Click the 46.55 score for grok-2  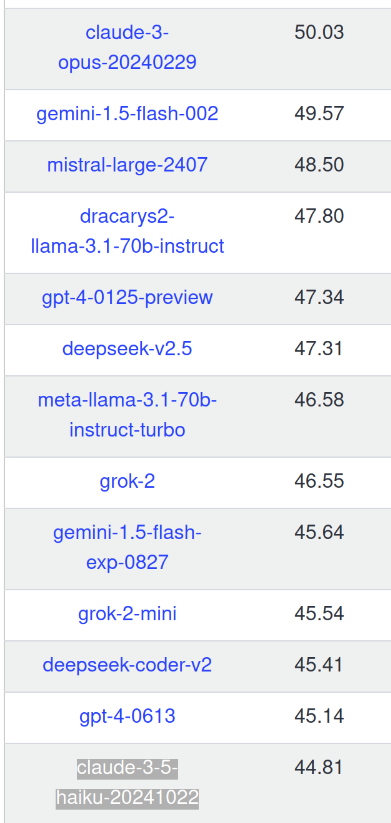click(319, 481)
